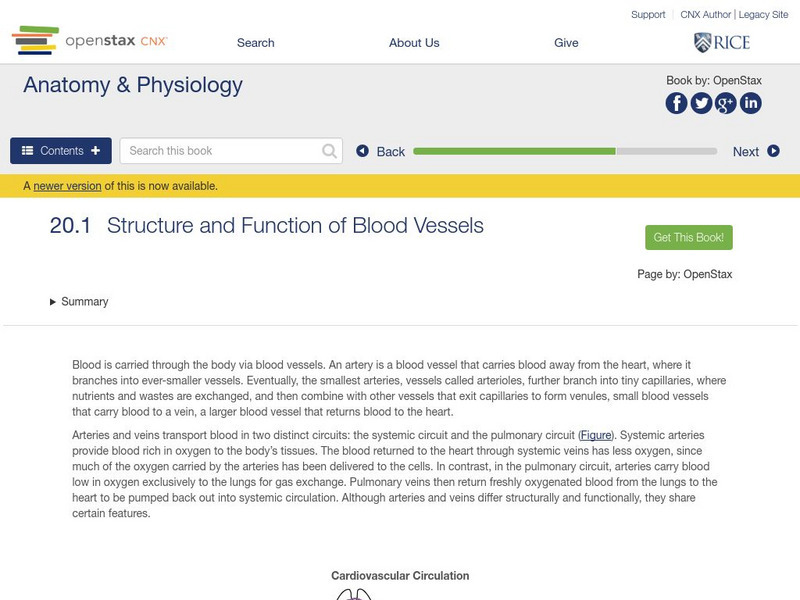This screenshot has height=600, width=800.
Task: Click the book reading progress bar
Action: coord(564,151)
